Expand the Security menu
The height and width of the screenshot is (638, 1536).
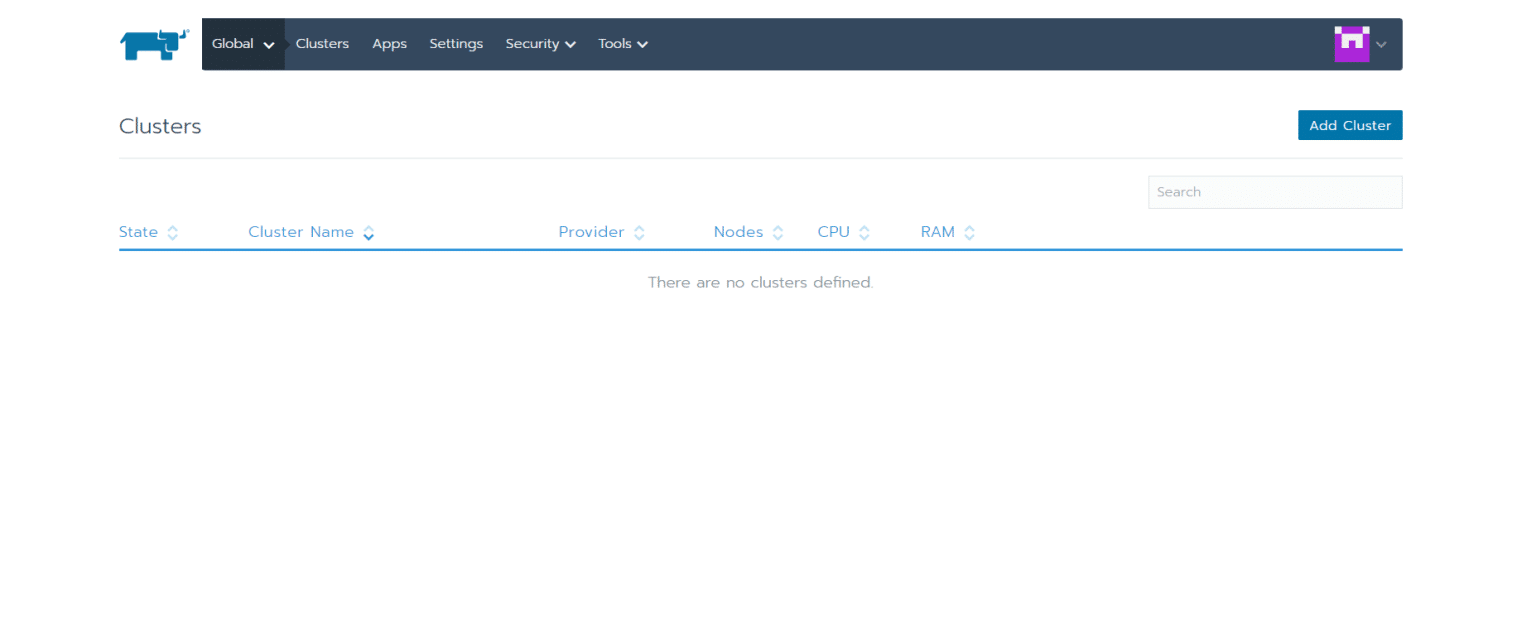pyautogui.click(x=540, y=44)
